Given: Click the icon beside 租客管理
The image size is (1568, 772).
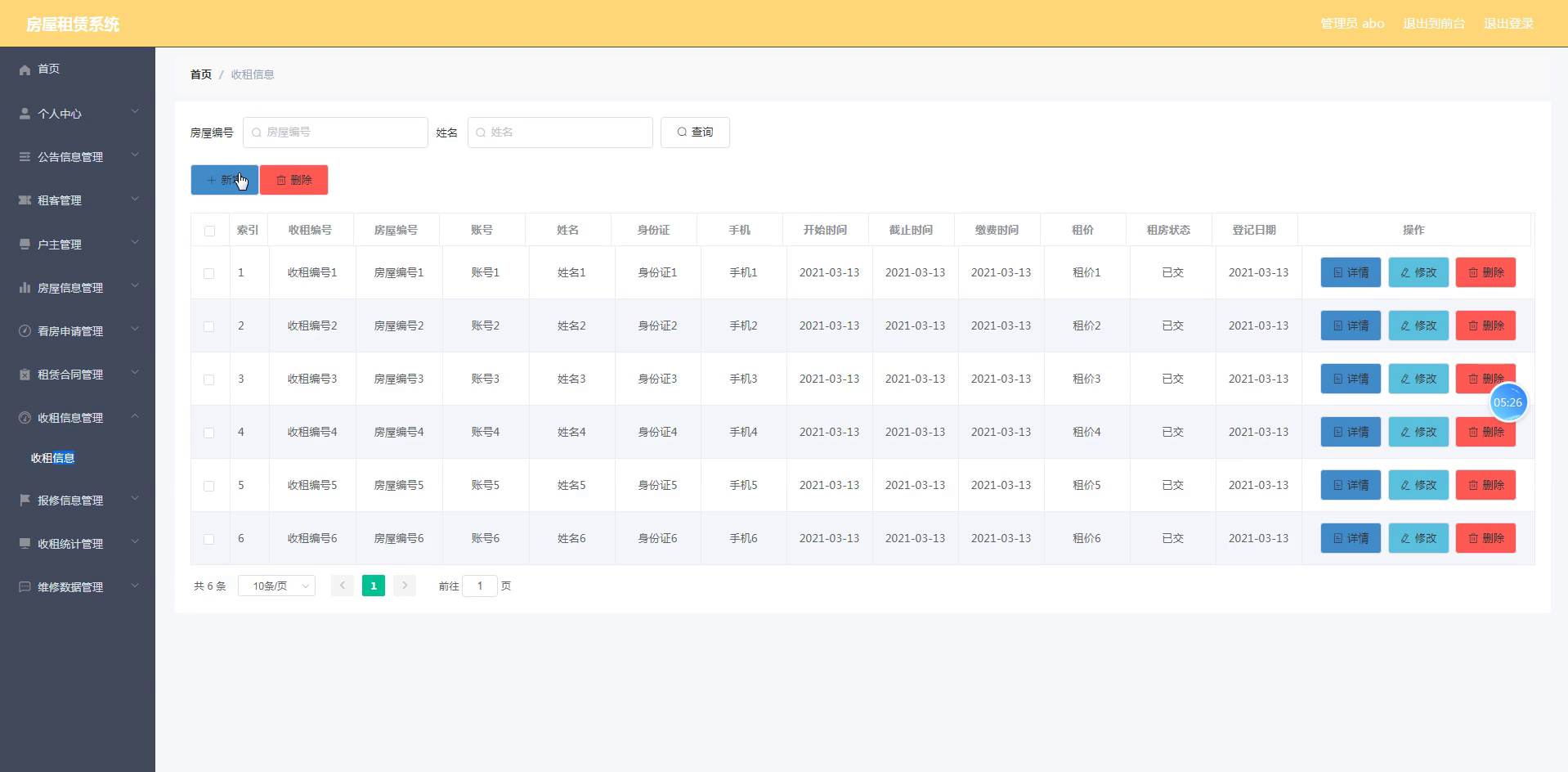Looking at the screenshot, I should pos(25,200).
